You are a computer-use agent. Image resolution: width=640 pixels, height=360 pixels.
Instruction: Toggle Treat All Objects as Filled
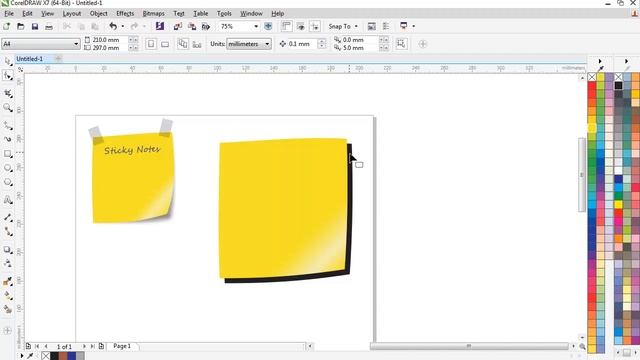pyautogui.click(x=401, y=44)
